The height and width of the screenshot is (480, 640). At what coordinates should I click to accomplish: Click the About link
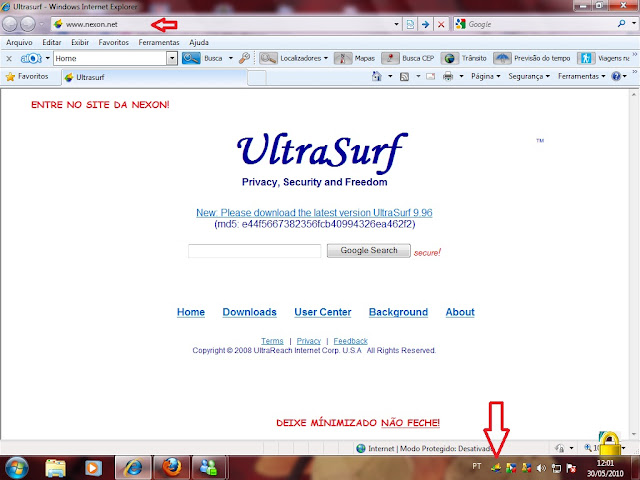tap(460, 312)
